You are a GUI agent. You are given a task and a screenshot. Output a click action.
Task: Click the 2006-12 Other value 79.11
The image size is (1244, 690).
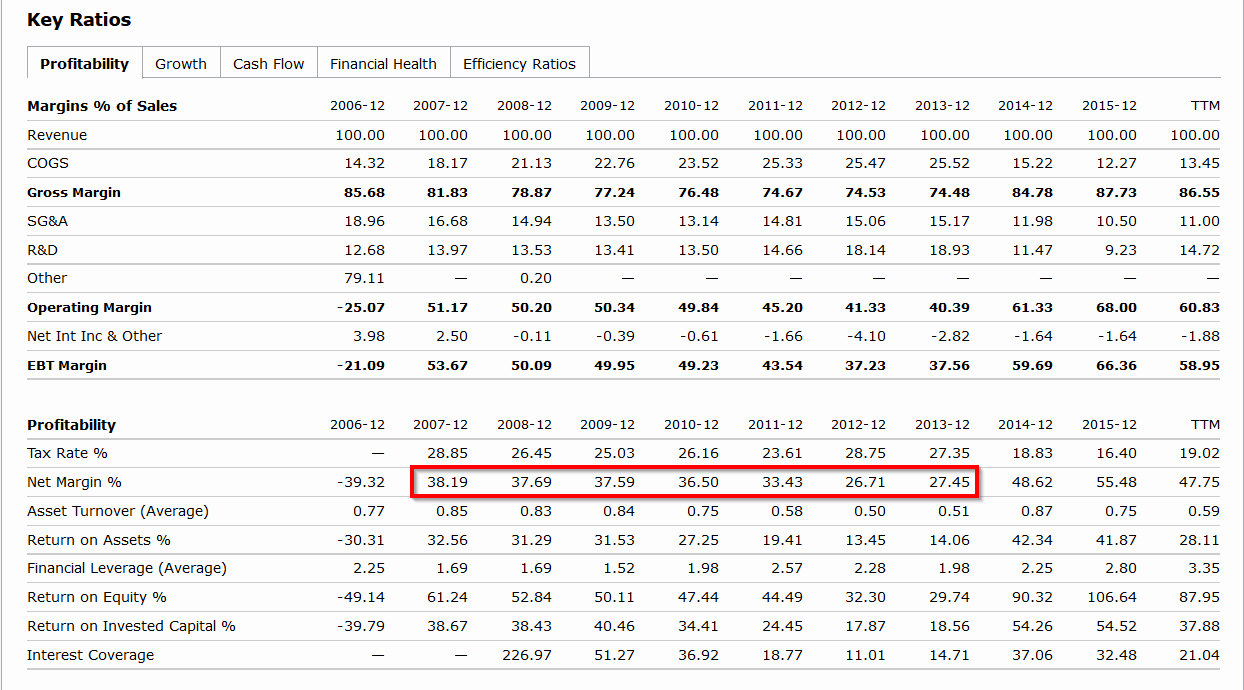(x=364, y=278)
